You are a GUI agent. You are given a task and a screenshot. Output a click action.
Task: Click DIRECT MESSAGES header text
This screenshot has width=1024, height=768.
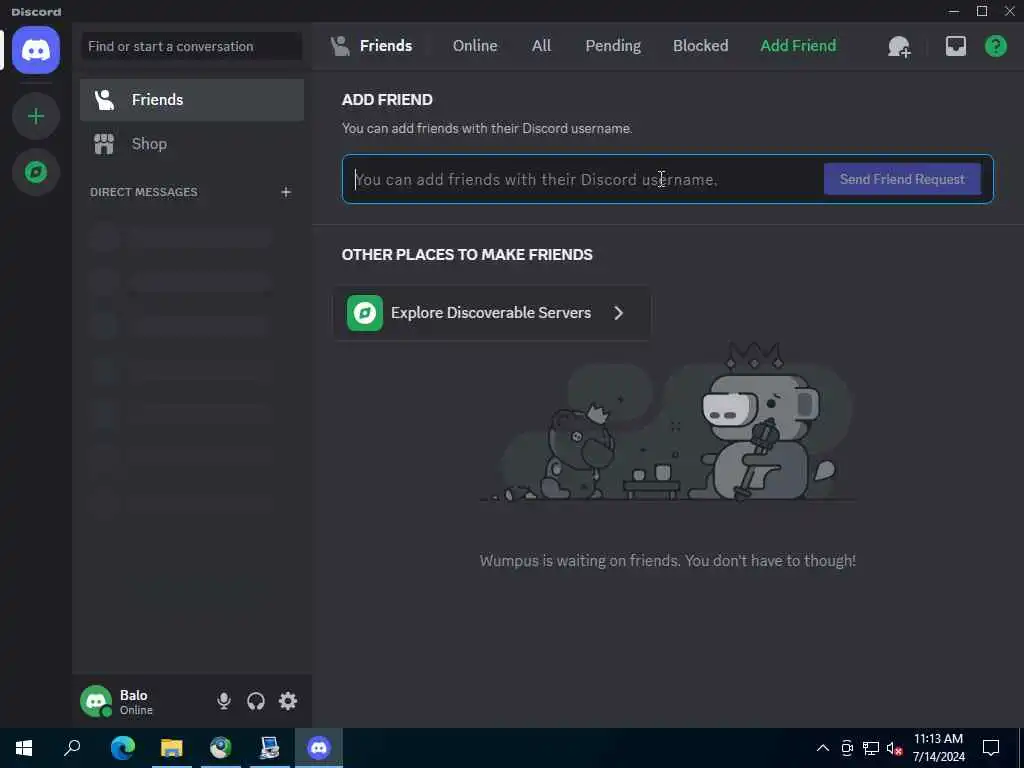pyautogui.click(x=144, y=192)
